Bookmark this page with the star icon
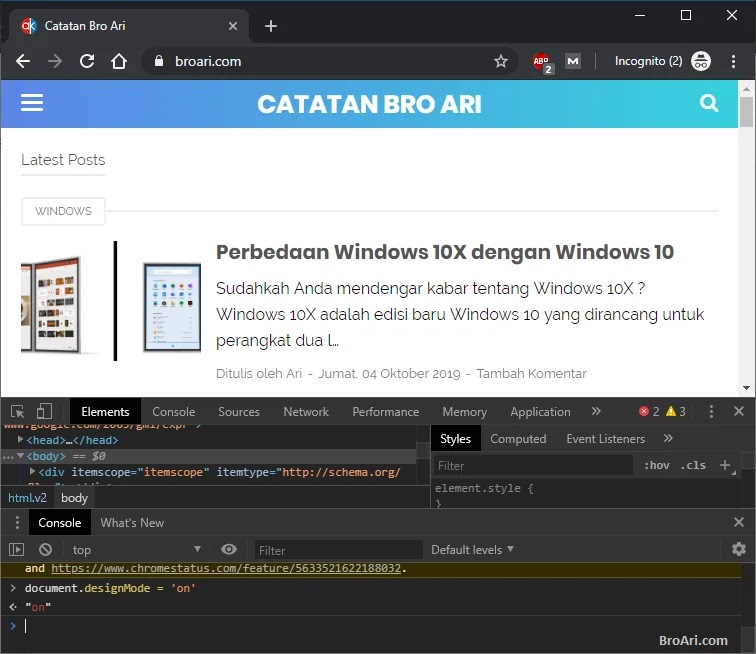Viewport: 756px width, 654px height. pyautogui.click(x=501, y=61)
